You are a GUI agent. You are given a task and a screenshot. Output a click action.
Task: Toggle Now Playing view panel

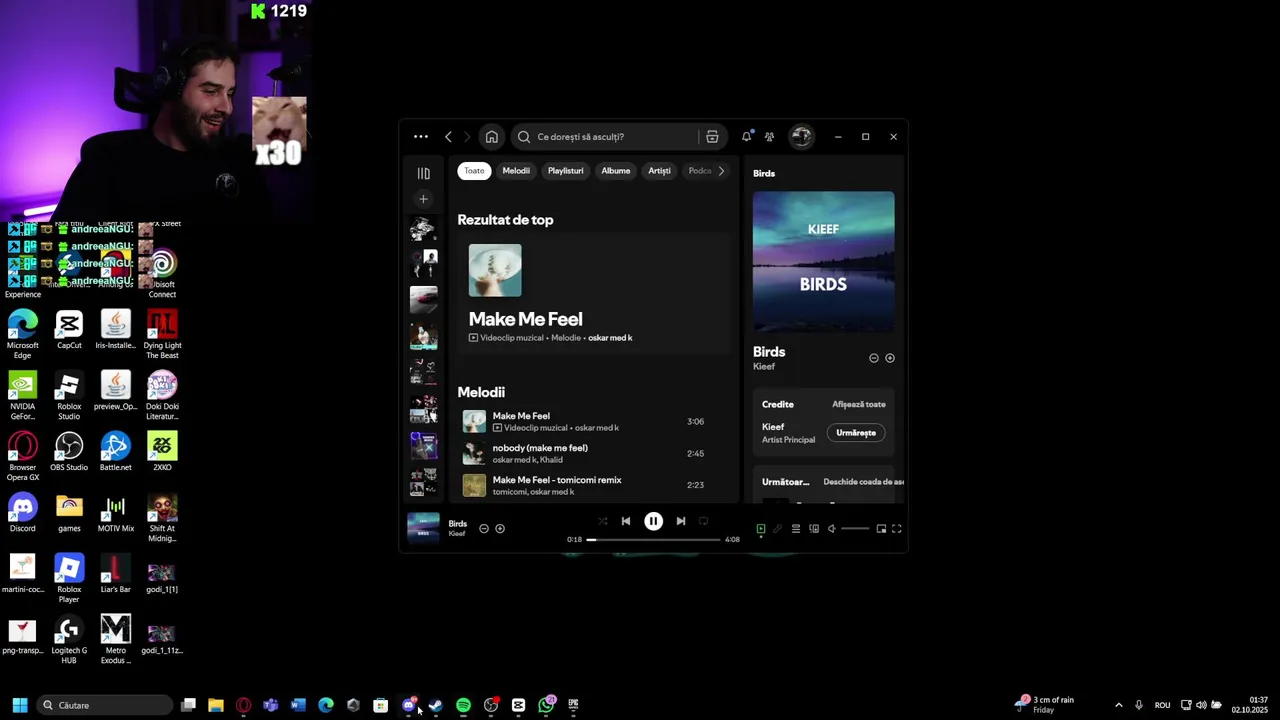[x=761, y=529]
